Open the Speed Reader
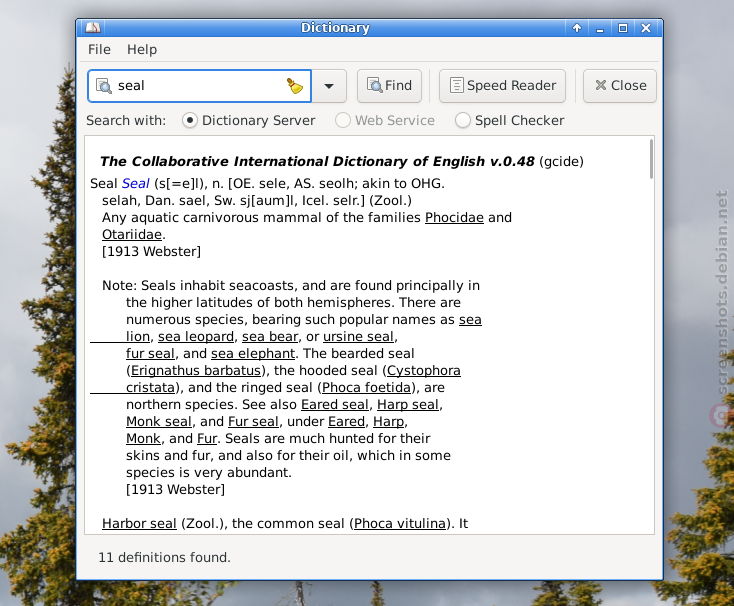 tap(502, 86)
